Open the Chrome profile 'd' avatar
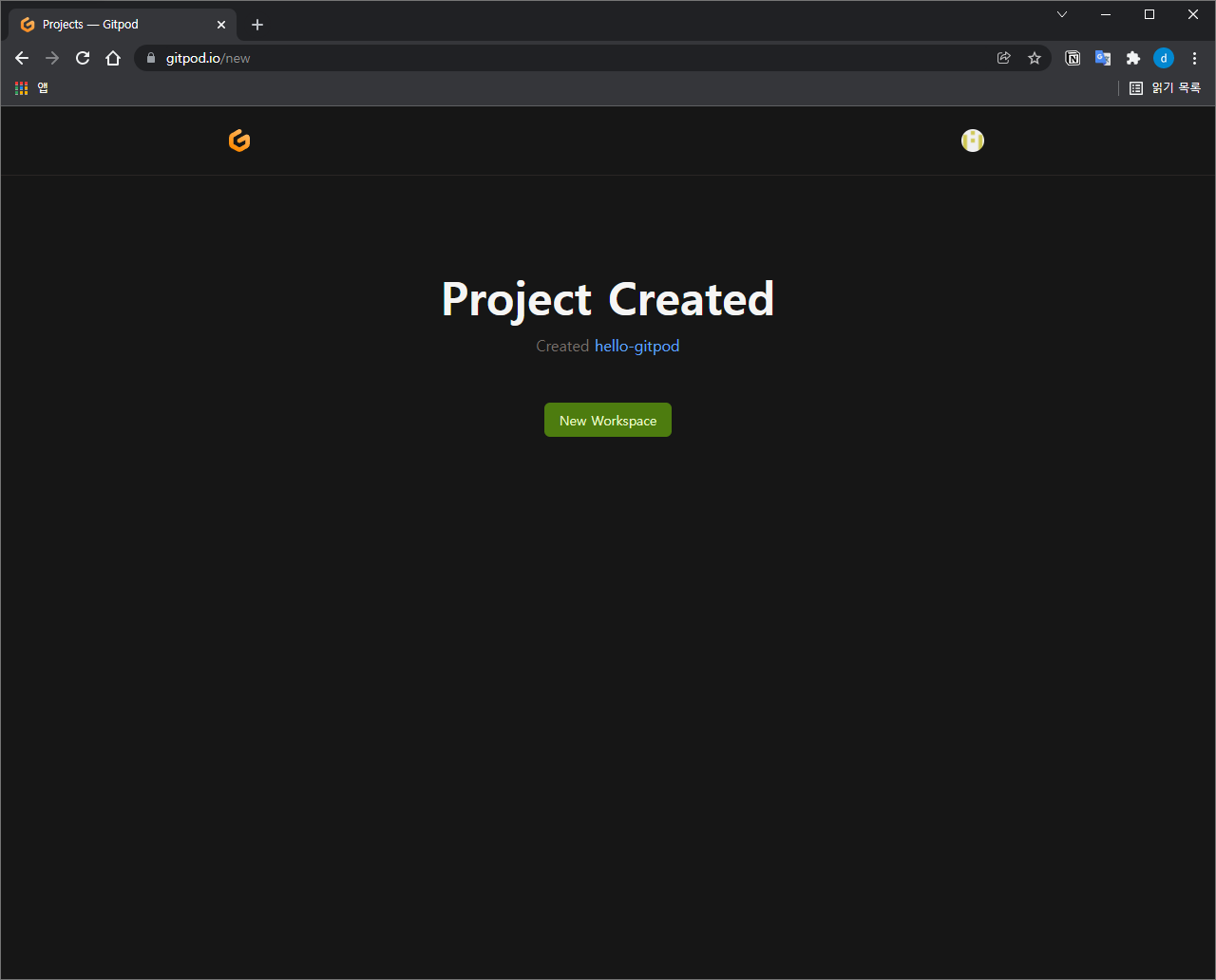Screen dimensions: 1216x980 tap(1164, 58)
